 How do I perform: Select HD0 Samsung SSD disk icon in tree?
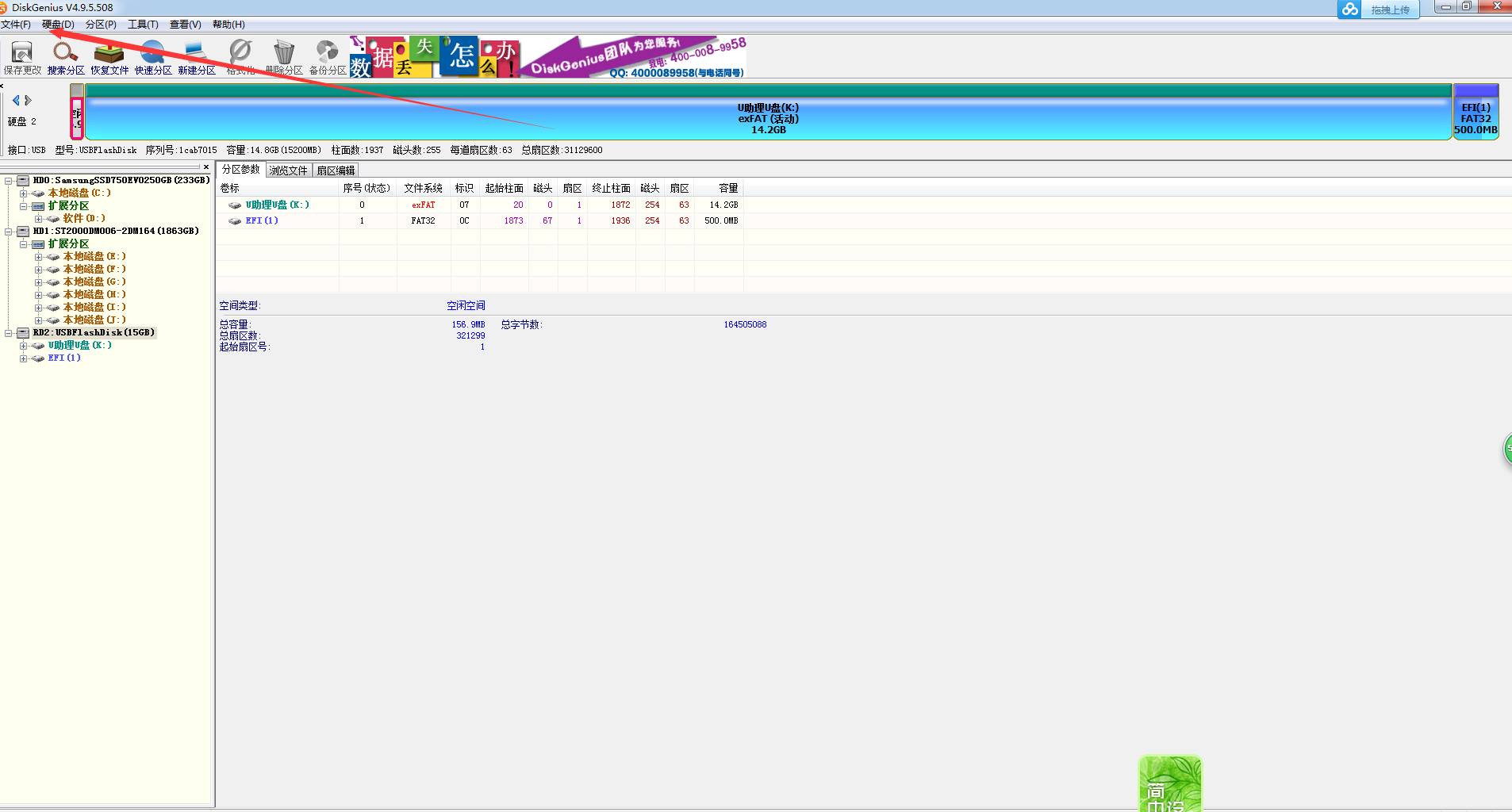pyautogui.click(x=23, y=180)
